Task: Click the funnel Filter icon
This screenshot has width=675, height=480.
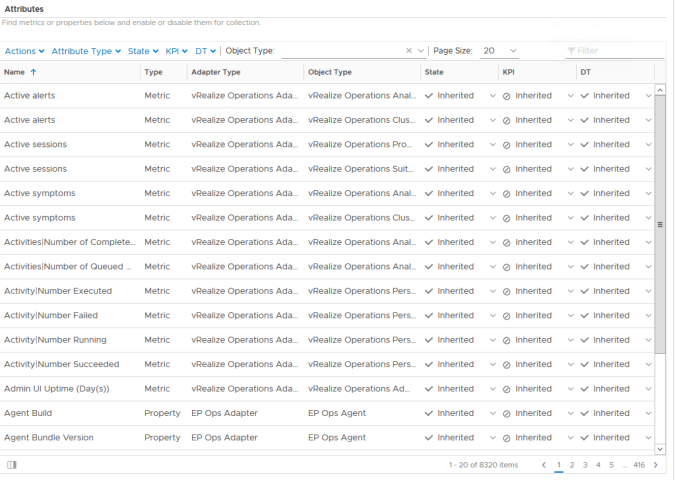Action: coord(571,51)
